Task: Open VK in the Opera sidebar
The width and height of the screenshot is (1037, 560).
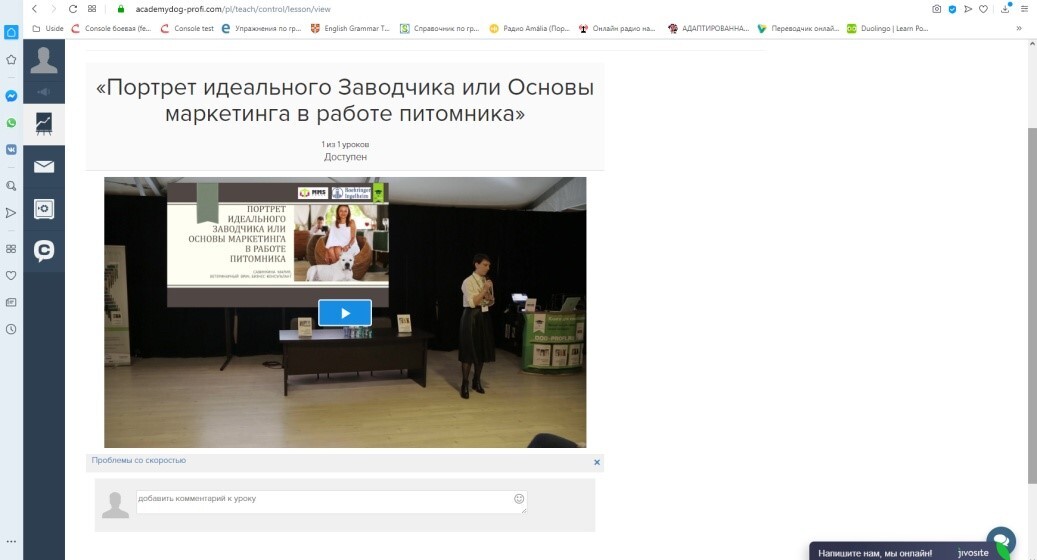Action: point(11,149)
